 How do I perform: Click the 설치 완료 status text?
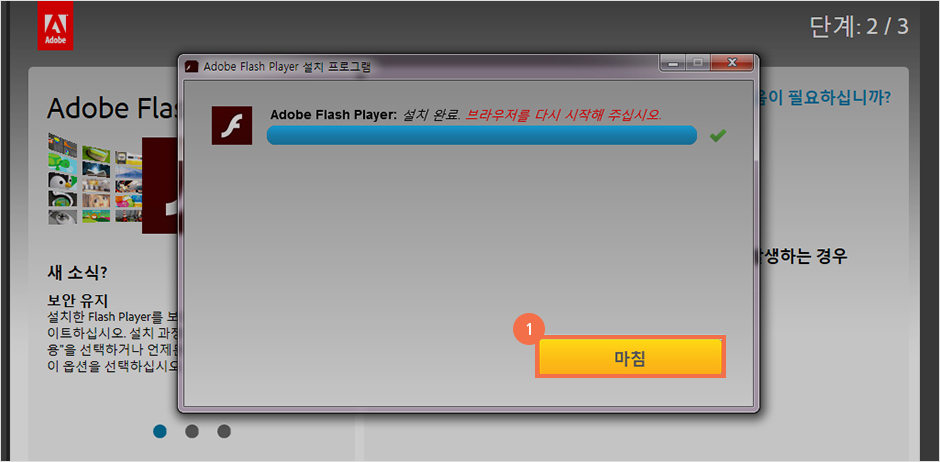[x=432, y=115]
